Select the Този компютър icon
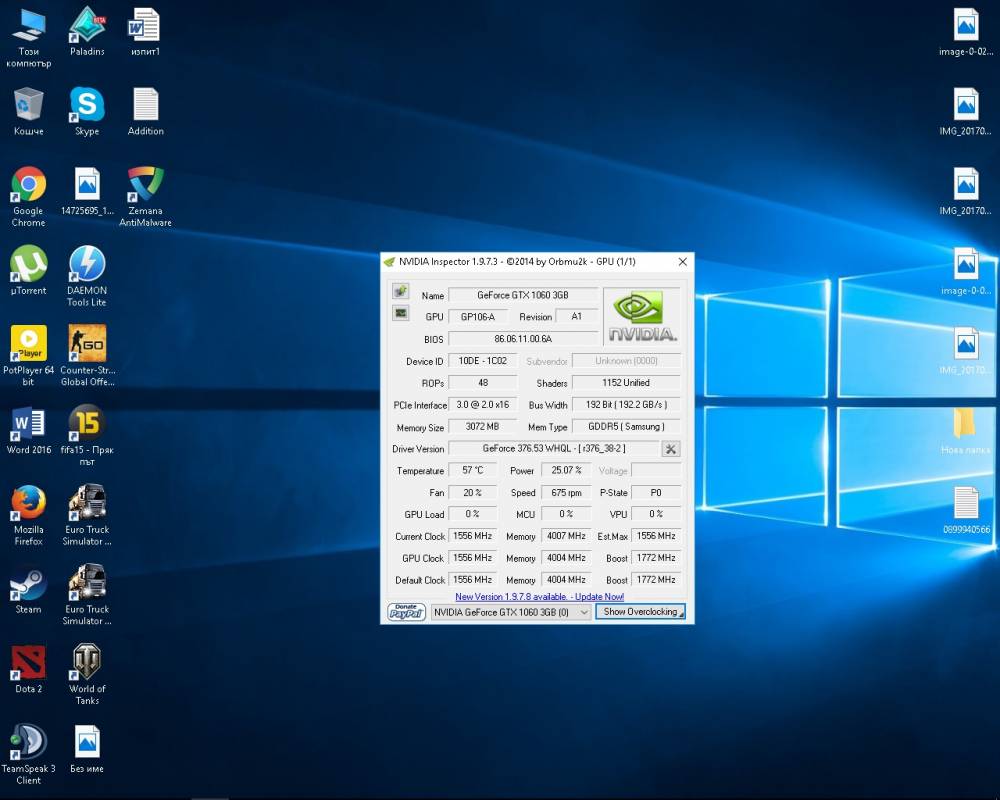Viewport: 1000px width, 800px height. [28, 37]
